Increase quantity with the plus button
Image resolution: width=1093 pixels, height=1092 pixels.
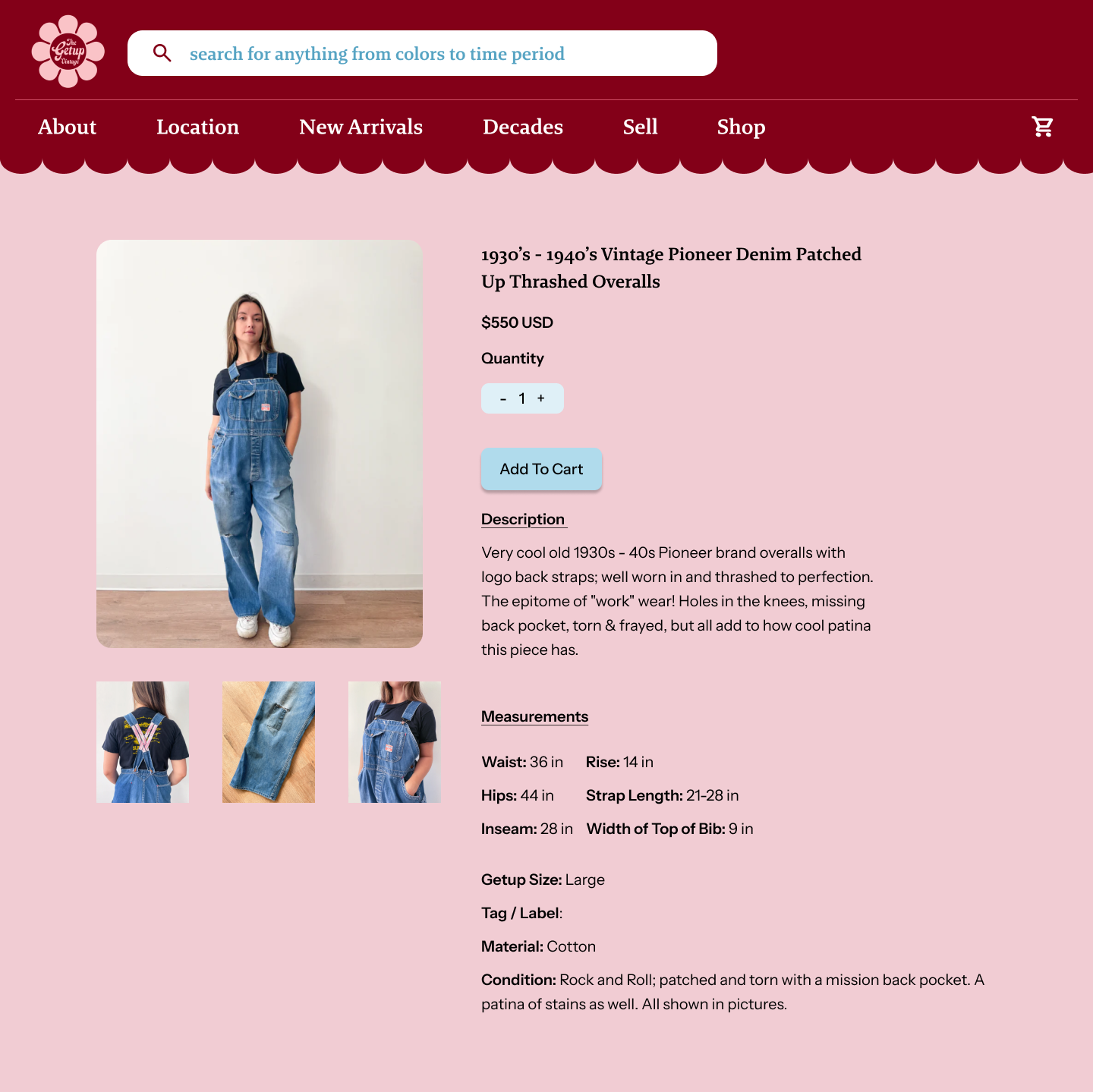point(541,398)
